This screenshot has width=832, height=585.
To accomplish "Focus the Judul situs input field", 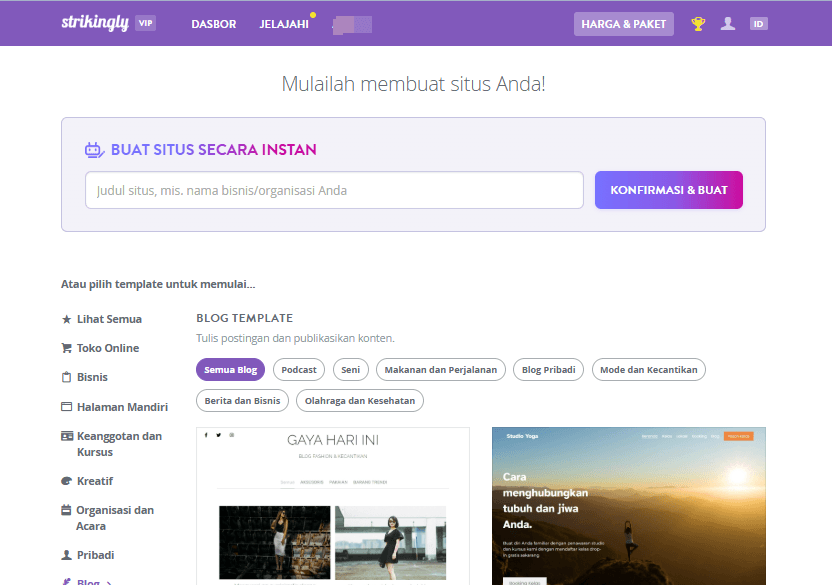I will tap(334, 190).
